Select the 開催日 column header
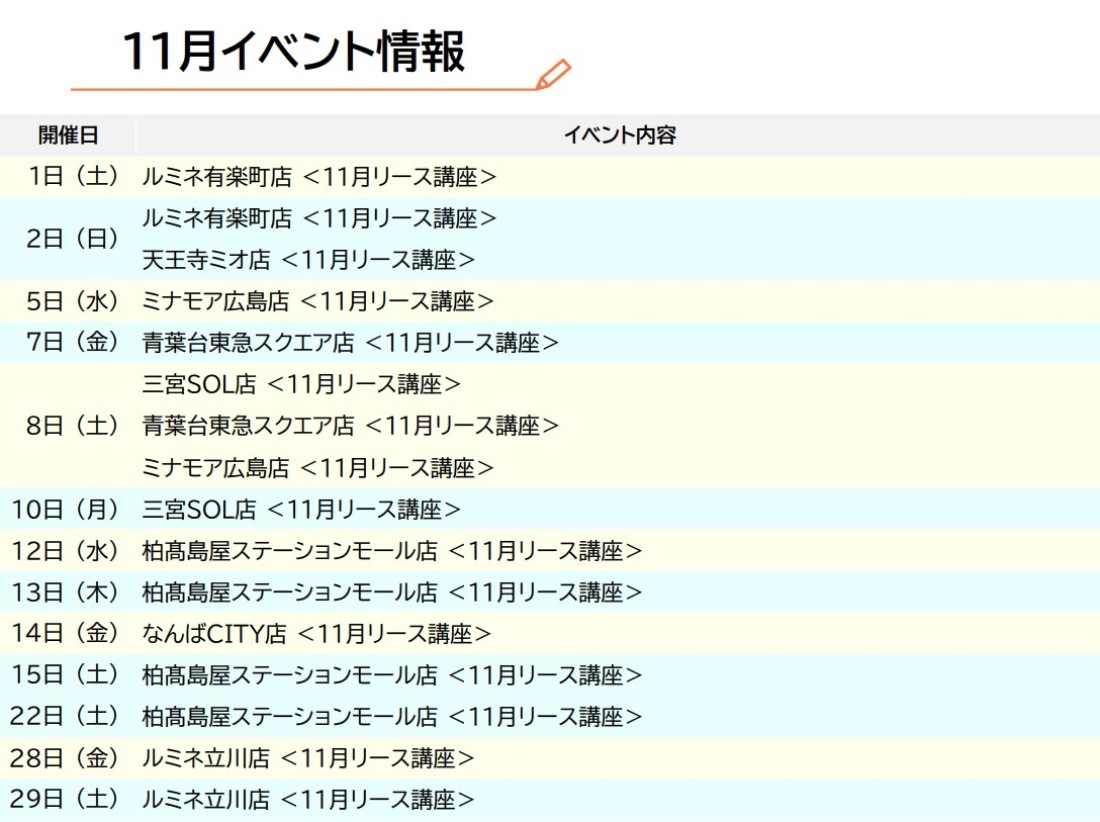This screenshot has width=1100, height=822. tap(68, 135)
